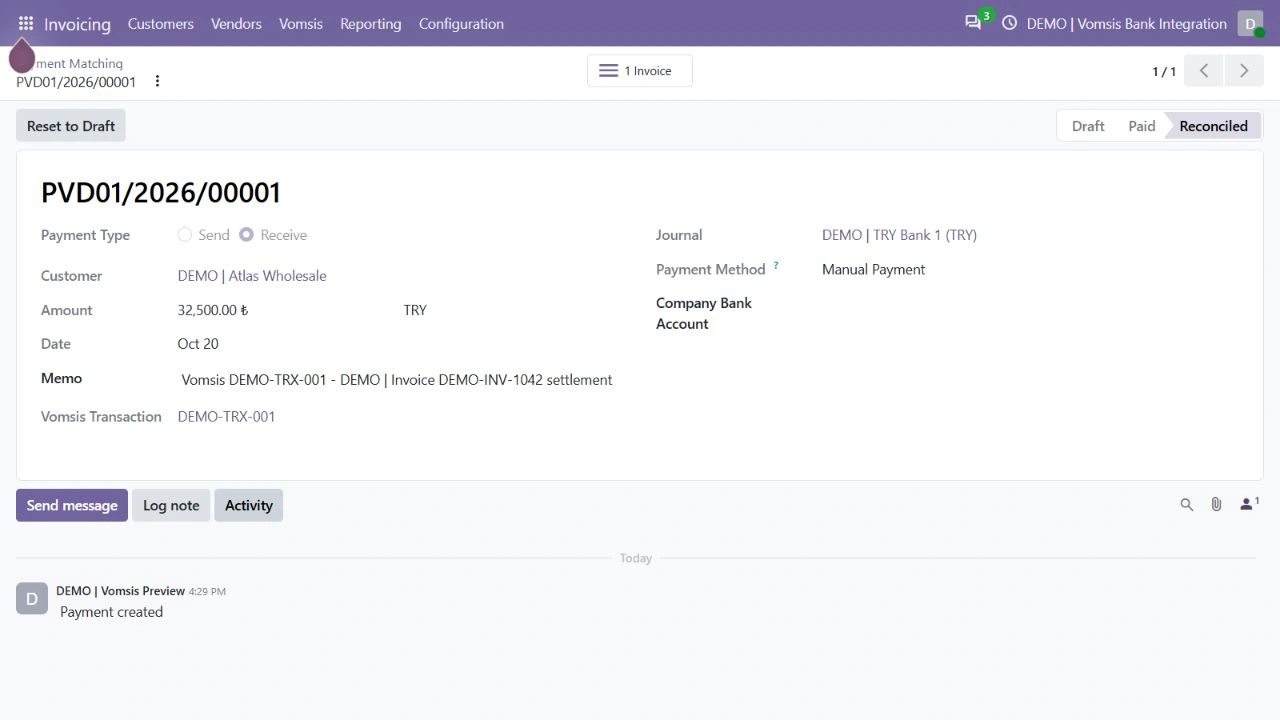
Task: Go to previous record arrow
Action: (x=1204, y=71)
